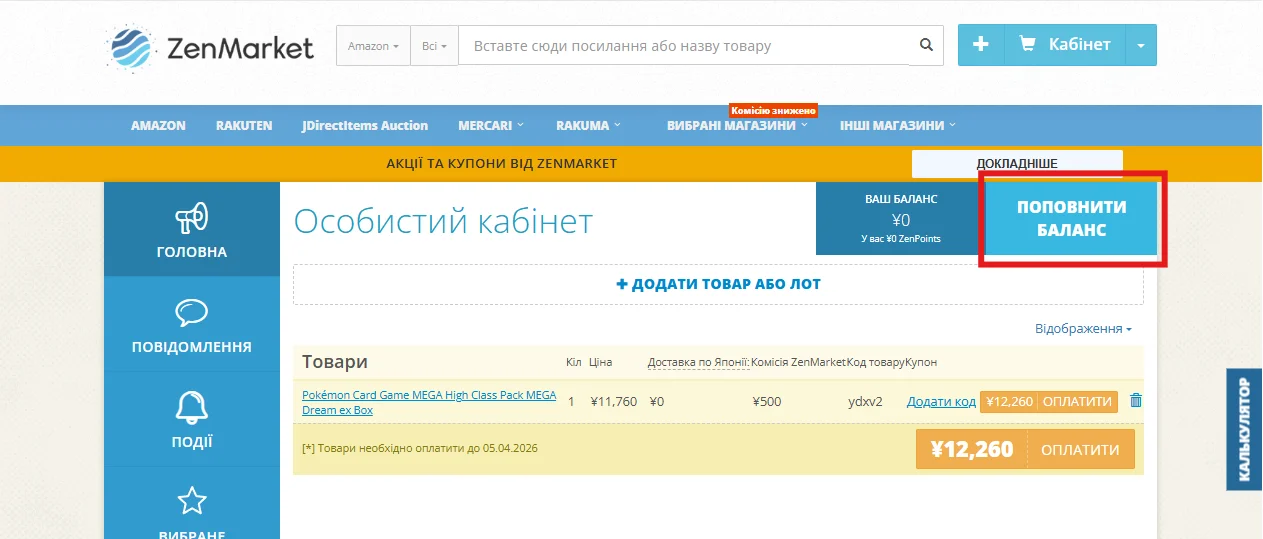Screen dimensions: 1263x539
Task: Click the ДОКЛАДНІШЕ button
Action: click(x=1017, y=163)
